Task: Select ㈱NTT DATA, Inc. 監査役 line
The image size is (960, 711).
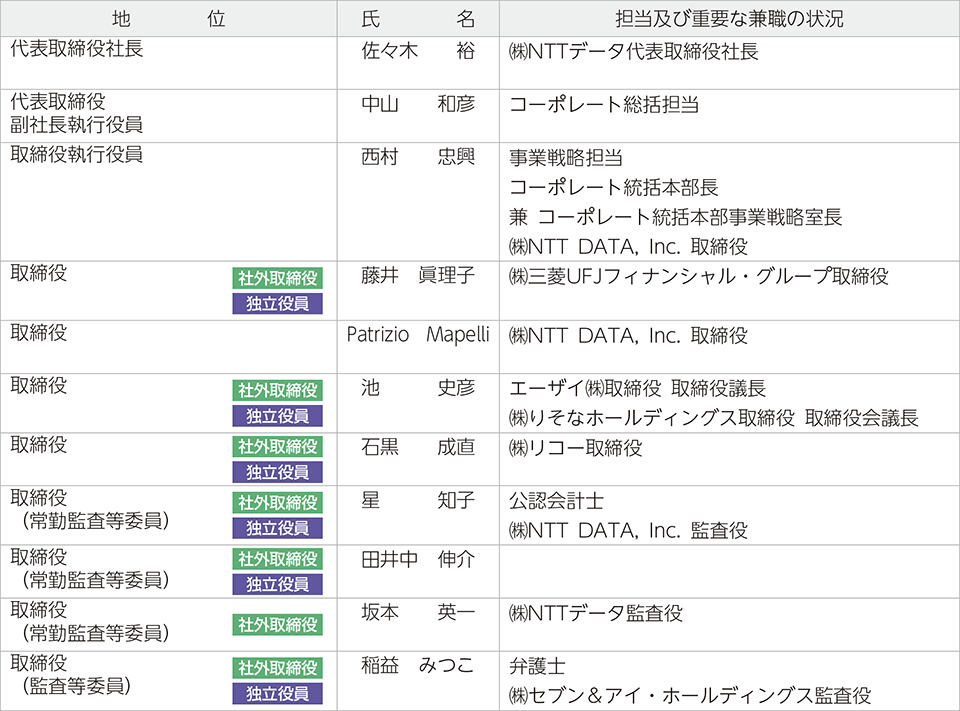Action: [628, 530]
